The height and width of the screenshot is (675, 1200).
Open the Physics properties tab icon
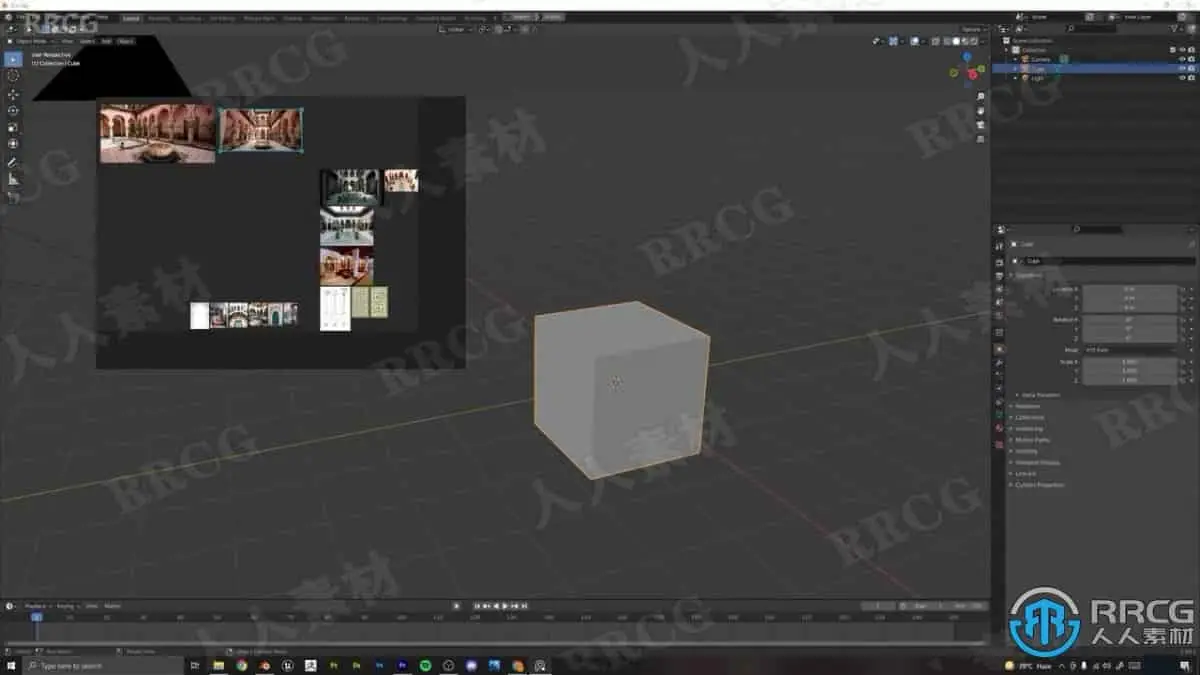click(998, 388)
